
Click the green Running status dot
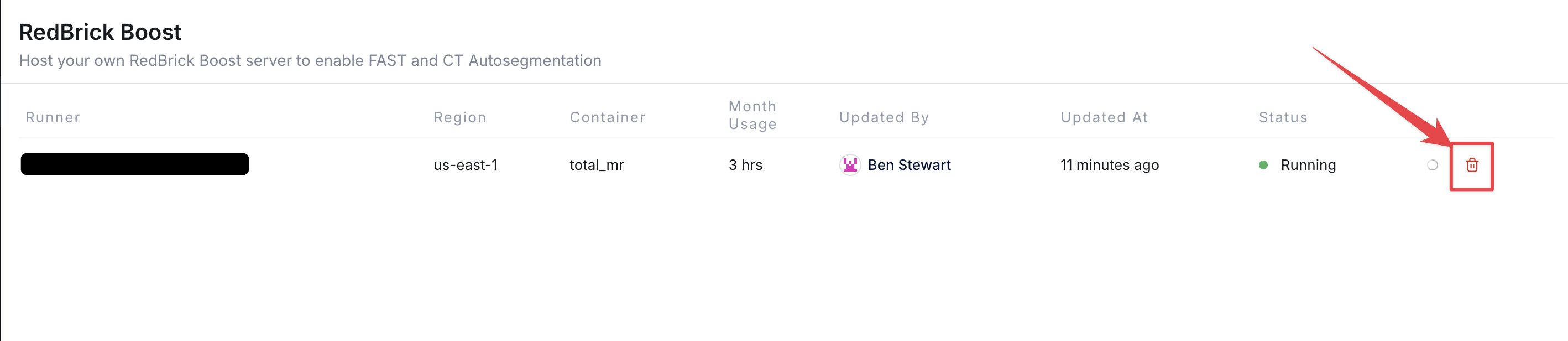[x=1263, y=165]
